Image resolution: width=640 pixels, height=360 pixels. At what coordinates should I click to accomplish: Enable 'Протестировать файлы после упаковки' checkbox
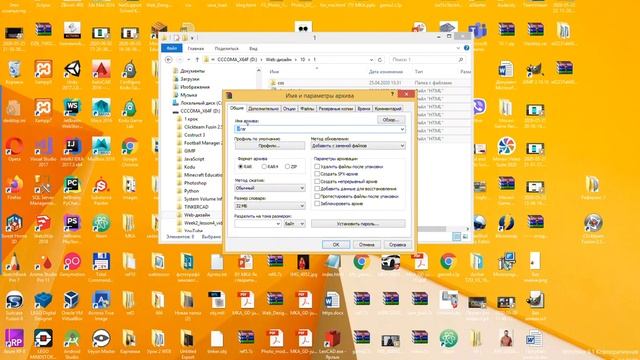click(x=317, y=196)
